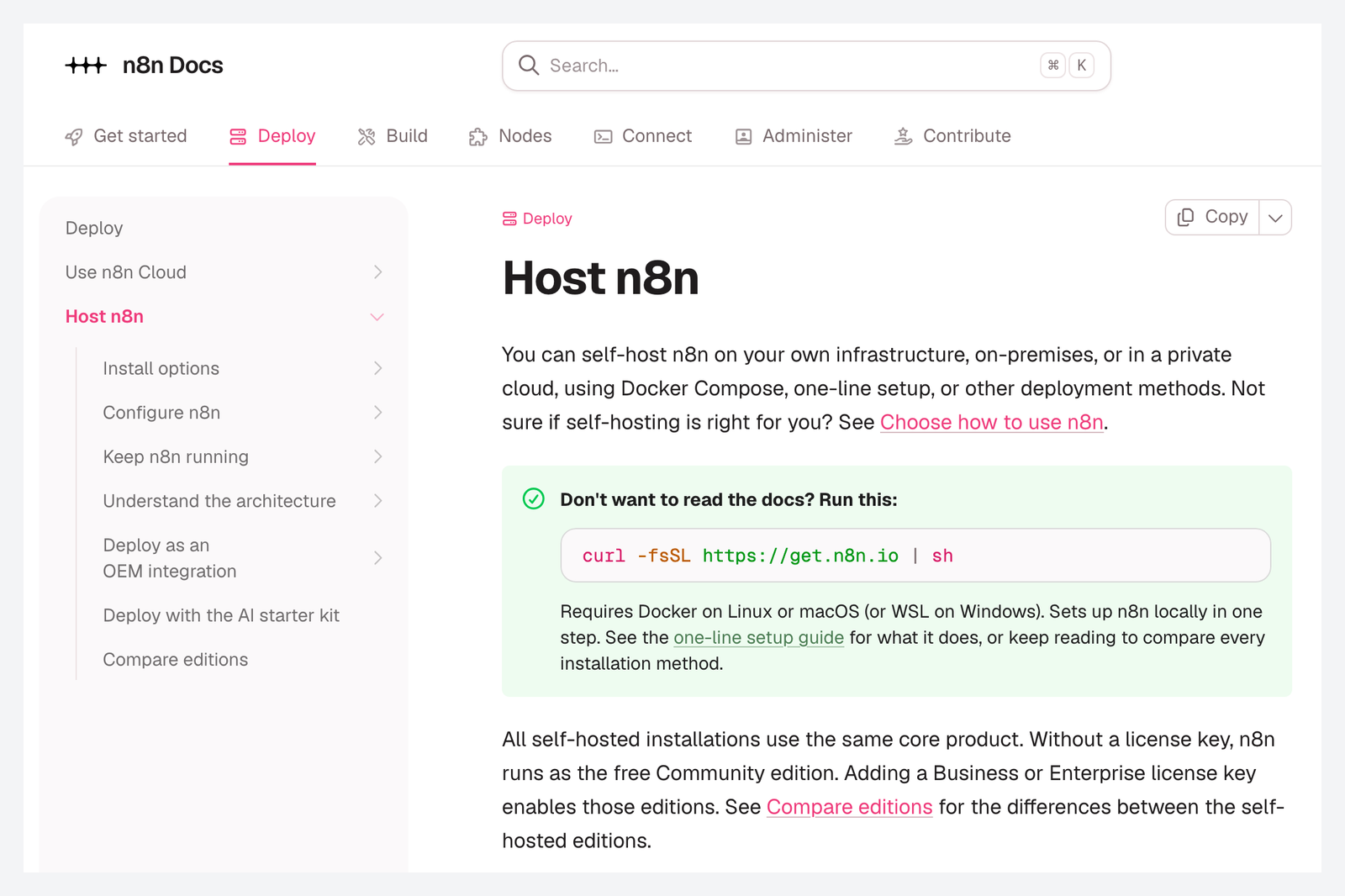This screenshot has width=1345, height=896.
Task: Click the terminal icon beside Connect
Action: (603, 137)
